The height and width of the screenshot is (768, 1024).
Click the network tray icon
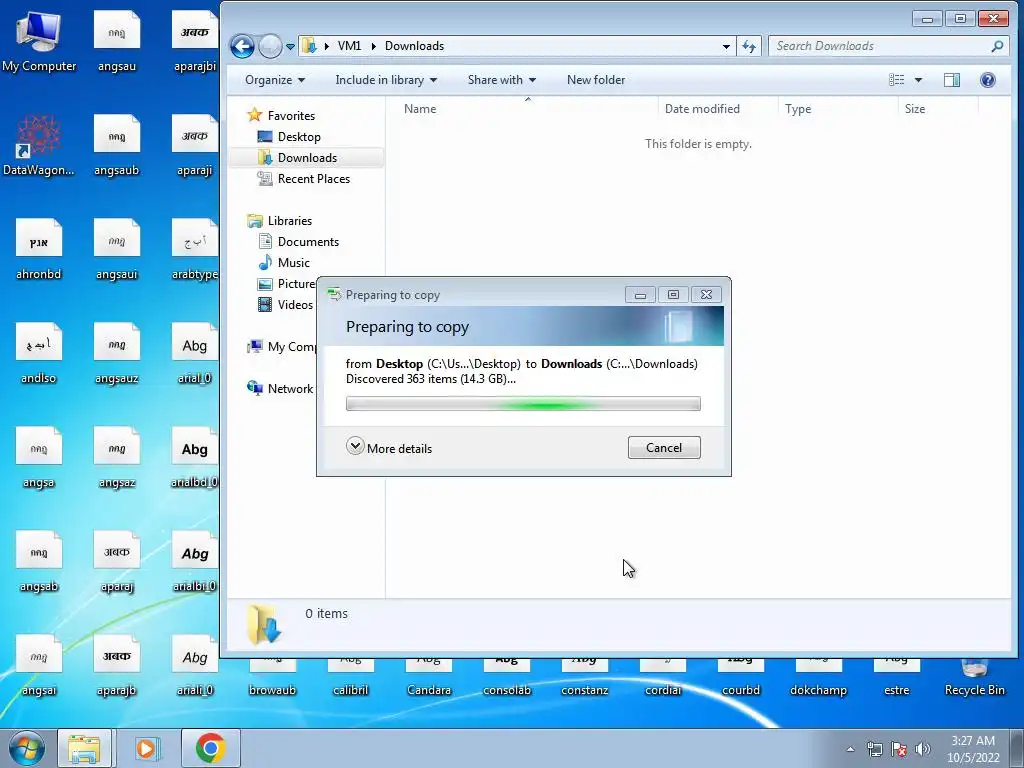pyautogui.click(x=874, y=749)
